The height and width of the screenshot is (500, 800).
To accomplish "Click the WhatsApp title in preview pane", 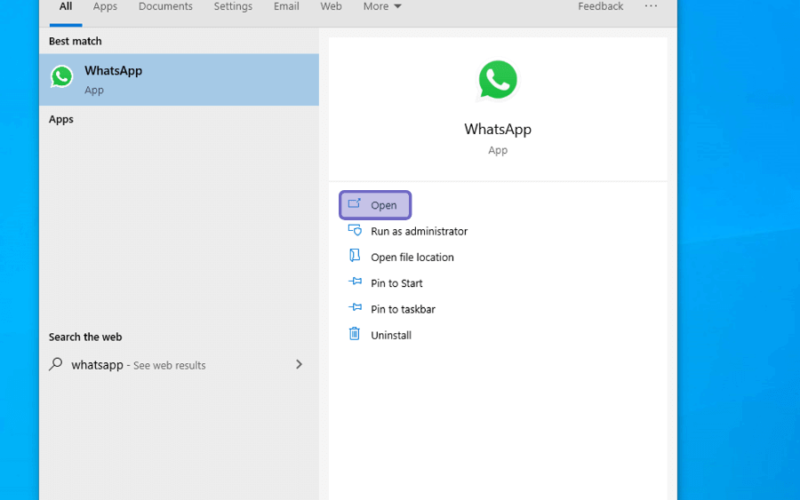I will pos(497,129).
